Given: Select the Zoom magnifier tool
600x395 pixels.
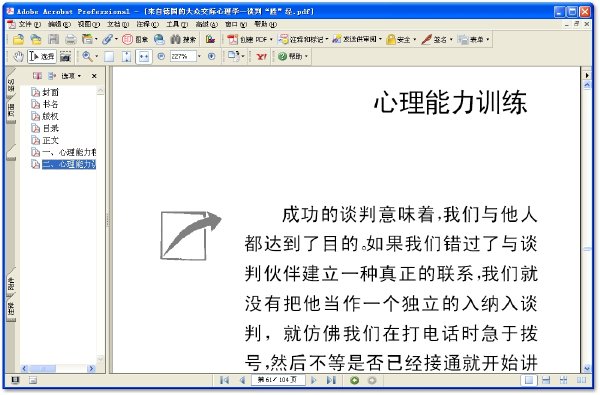Looking at the screenshot, I should coord(87,57).
